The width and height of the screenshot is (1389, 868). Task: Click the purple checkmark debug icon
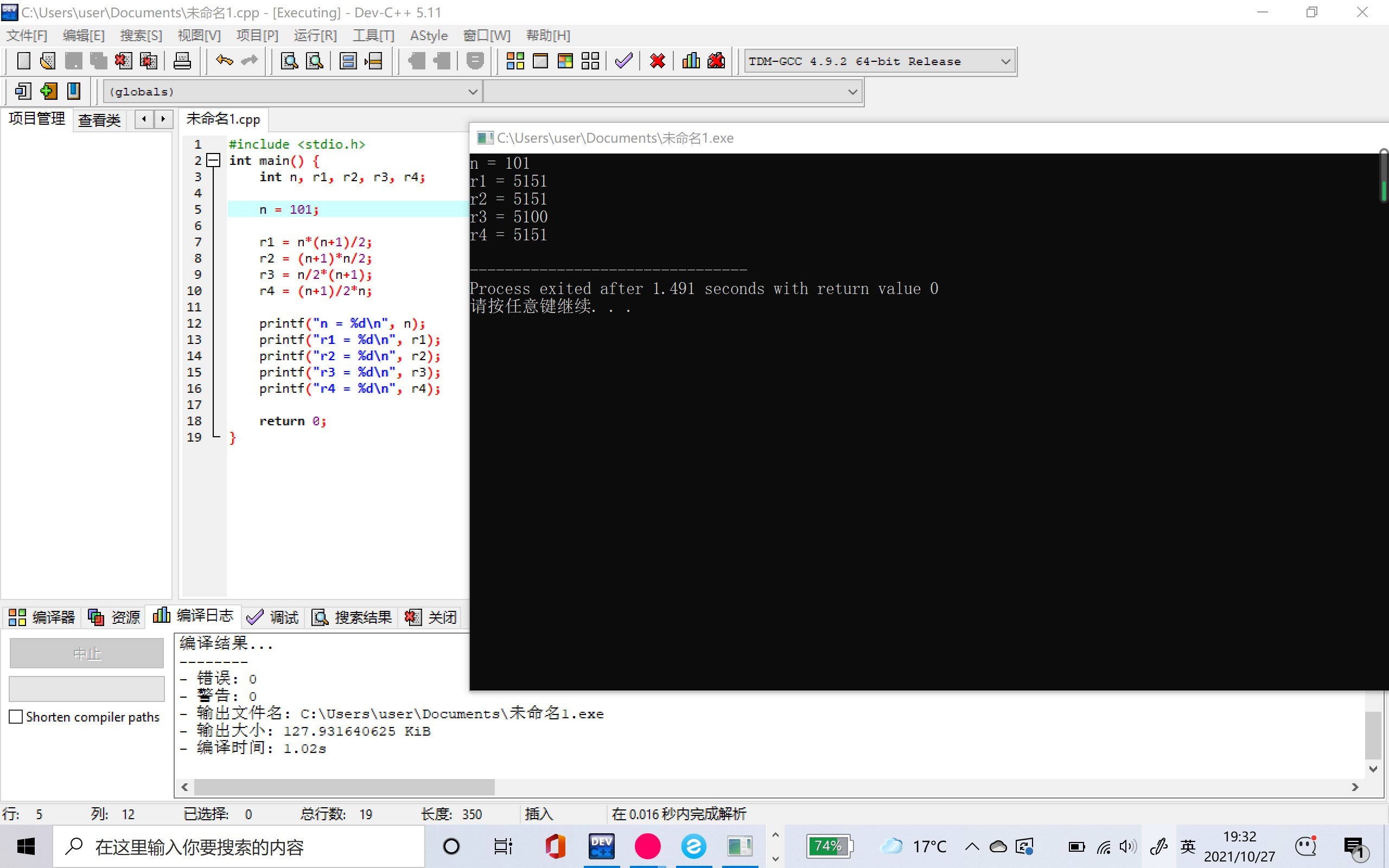click(x=623, y=61)
